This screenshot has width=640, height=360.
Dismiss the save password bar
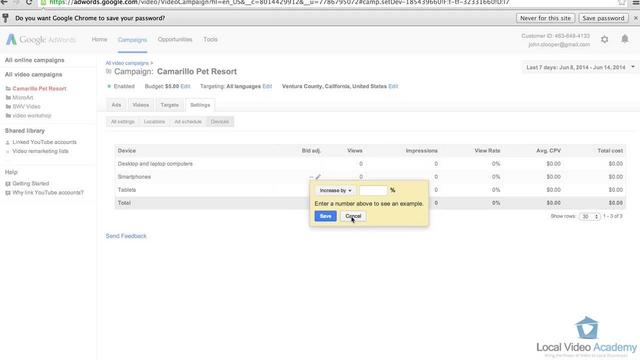[x=636, y=18]
